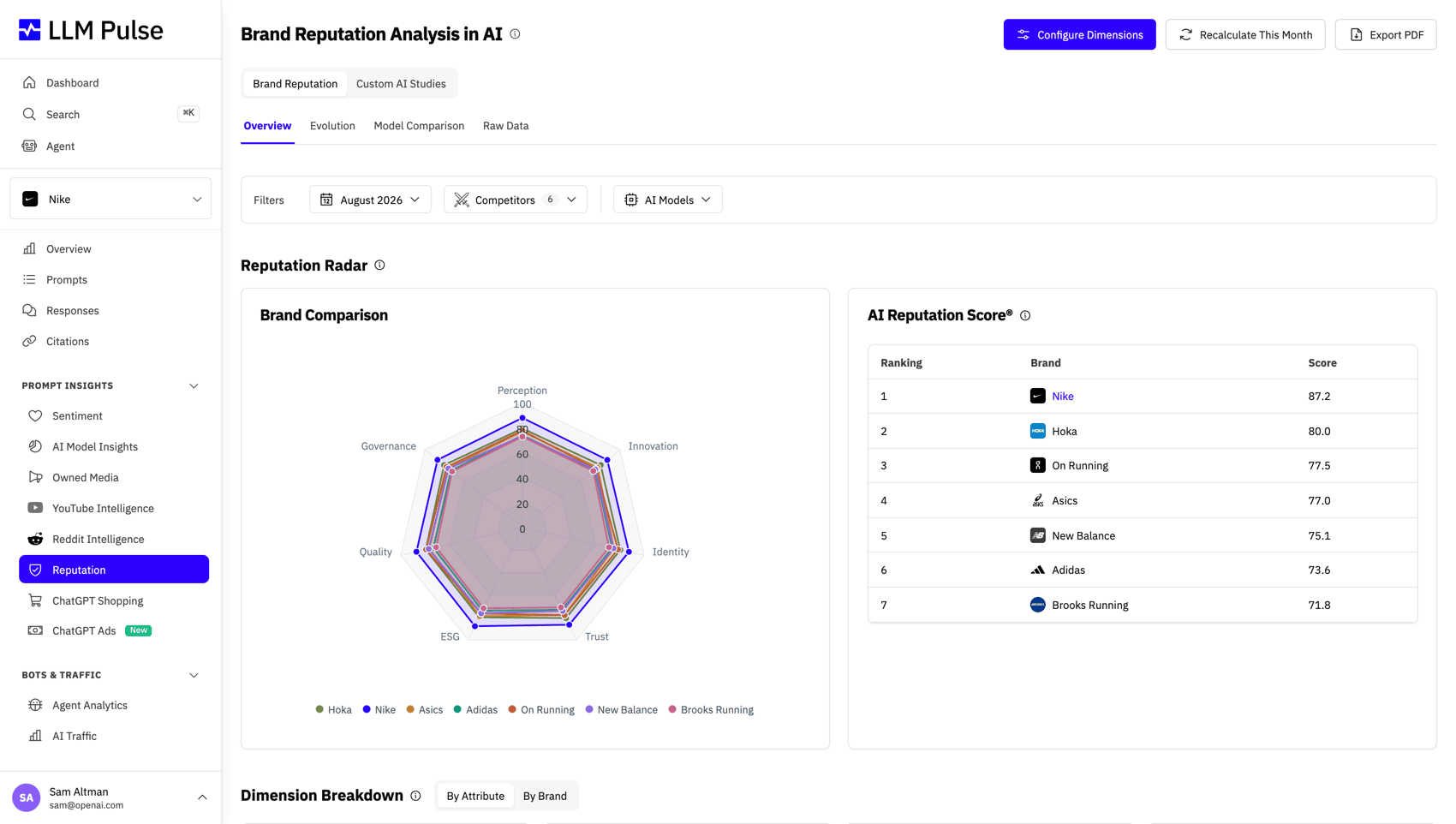Switch breakdown to By Attribute
This screenshot has width=1456, height=824.
[475, 797]
